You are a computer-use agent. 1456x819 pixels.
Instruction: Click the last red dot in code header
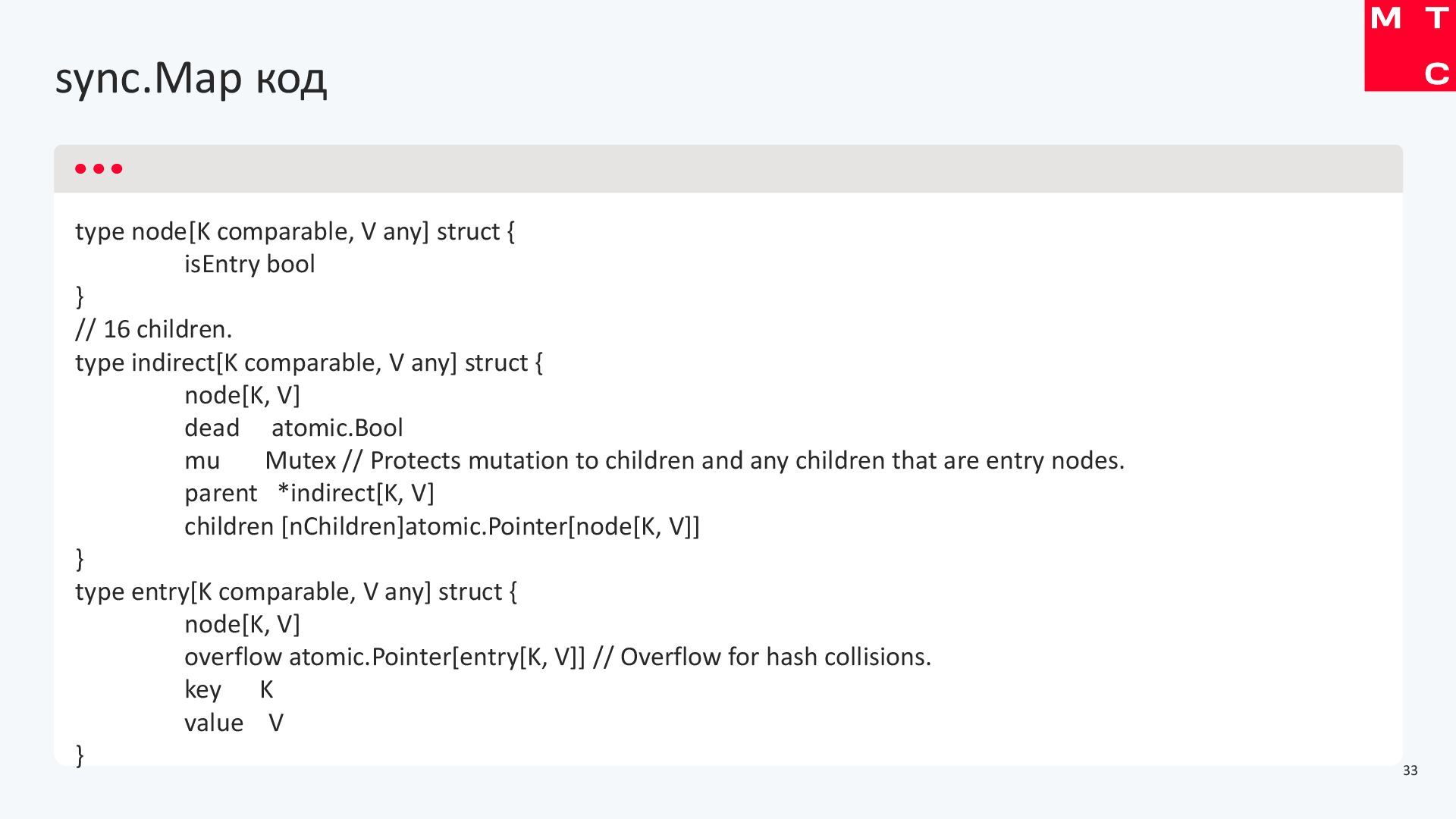pos(117,168)
